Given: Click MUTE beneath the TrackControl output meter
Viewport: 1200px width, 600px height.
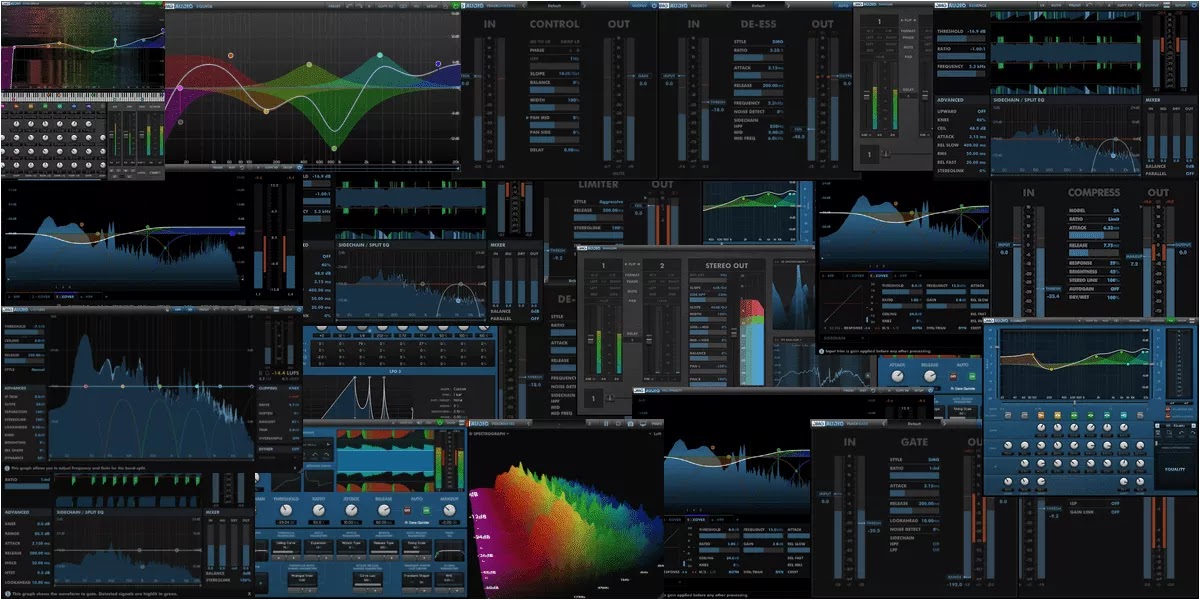Looking at the screenshot, I should [x=619, y=173].
